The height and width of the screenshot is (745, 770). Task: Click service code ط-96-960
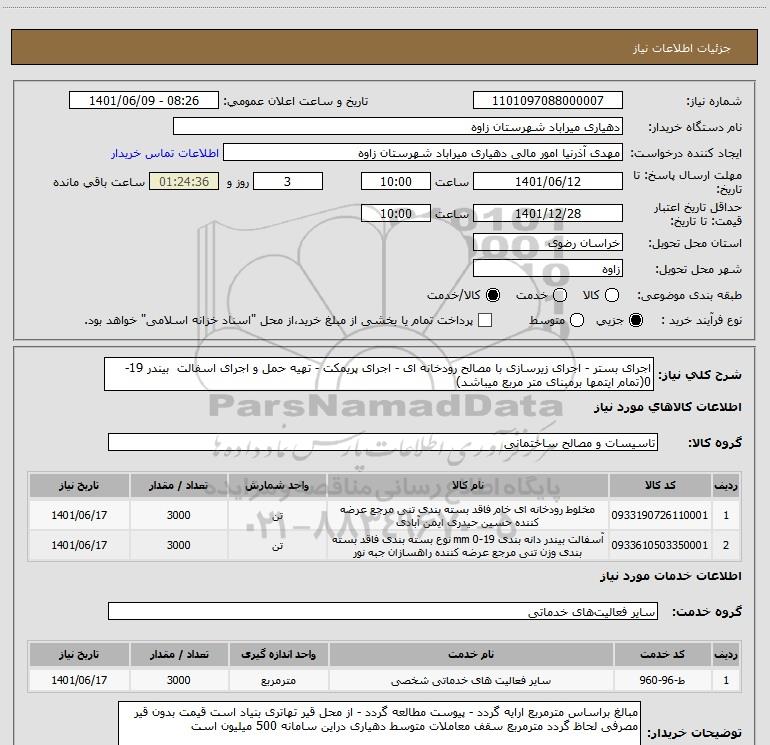tap(662, 680)
